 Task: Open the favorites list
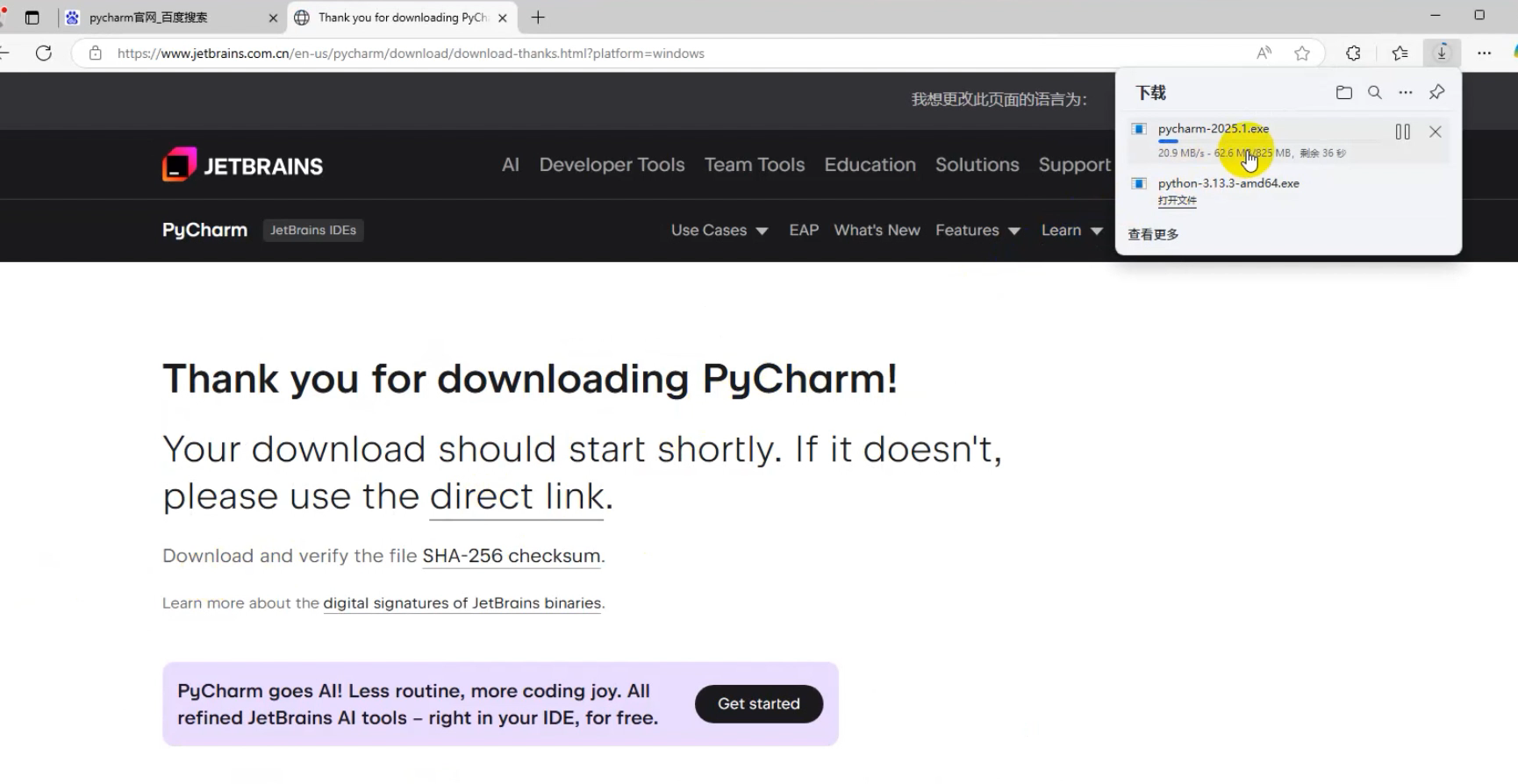(1400, 53)
